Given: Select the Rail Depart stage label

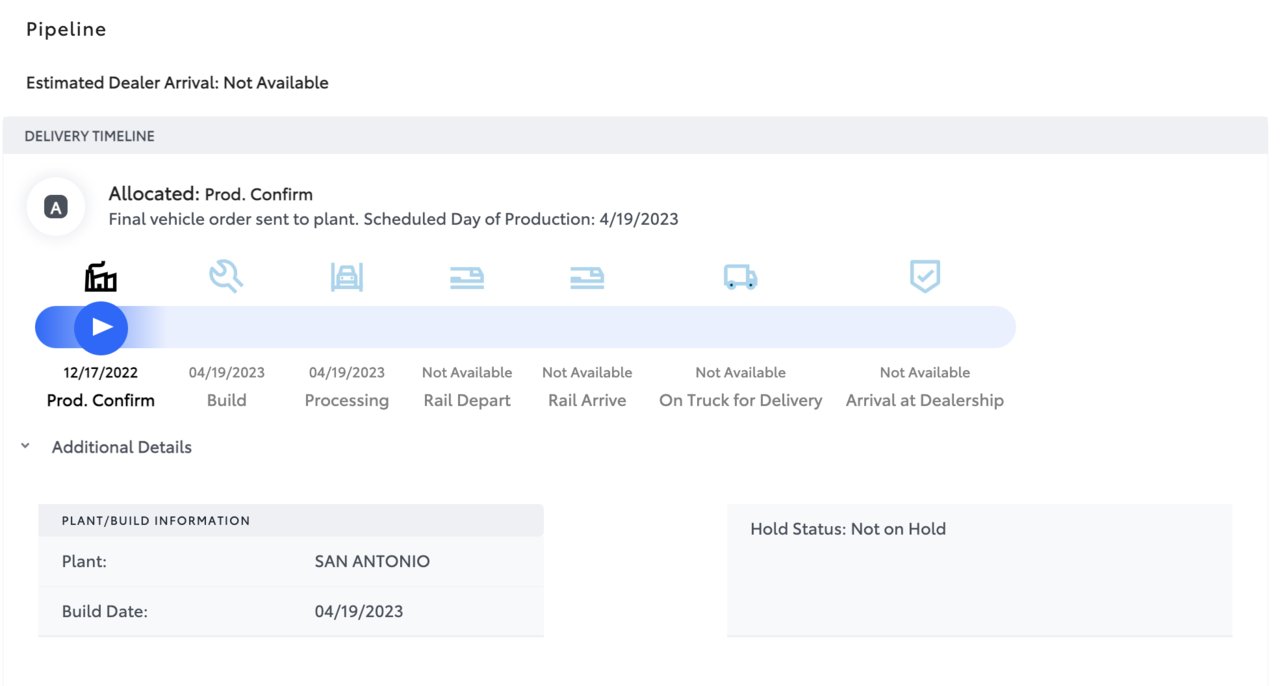Looking at the screenshot, I should click(467, 400).
